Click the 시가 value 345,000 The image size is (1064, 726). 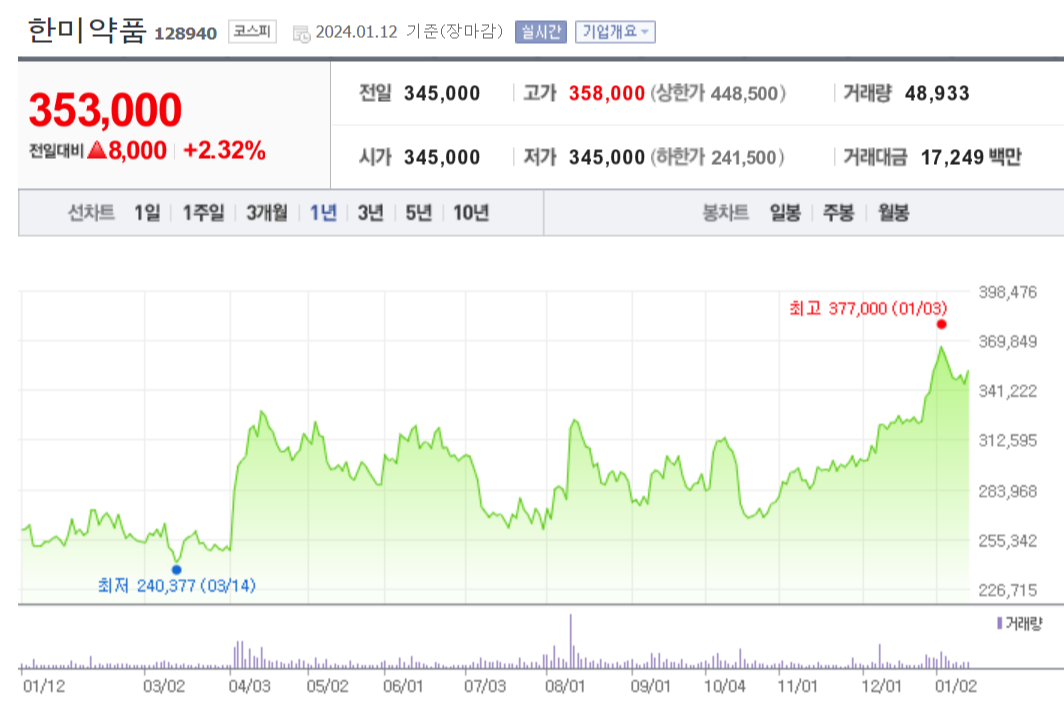tap(442, 157)
